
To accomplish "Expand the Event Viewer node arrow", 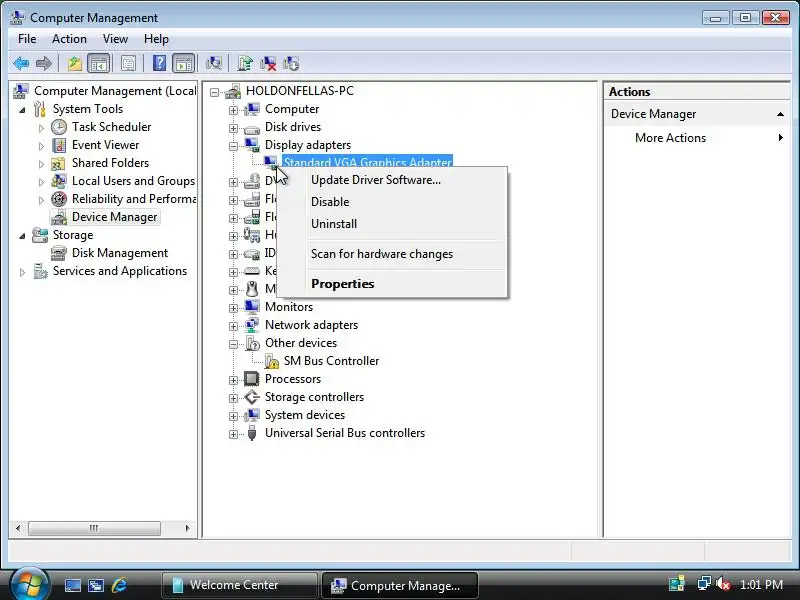I will click(x=41, y=146).
